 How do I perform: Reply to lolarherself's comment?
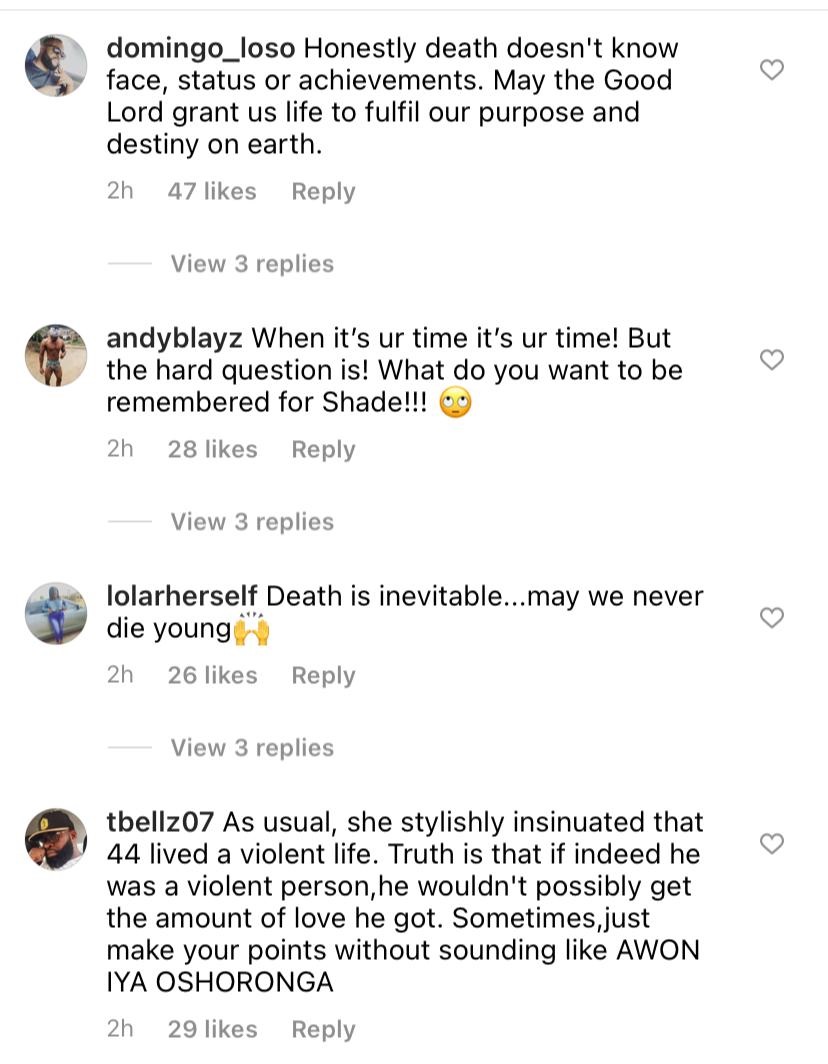click(323, 676)
